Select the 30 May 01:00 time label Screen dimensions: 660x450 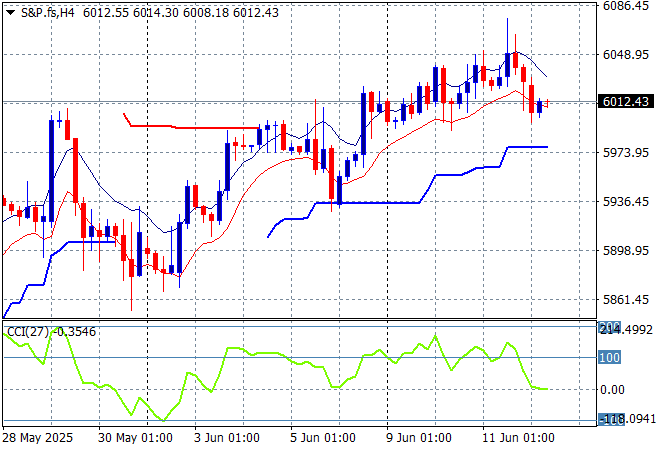pyautogui.click(x=135, y=438)
